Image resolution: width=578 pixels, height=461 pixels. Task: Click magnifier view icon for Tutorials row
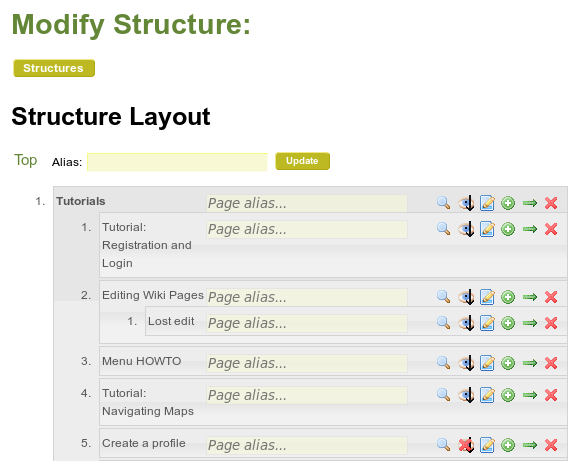(x=443, y=203)
